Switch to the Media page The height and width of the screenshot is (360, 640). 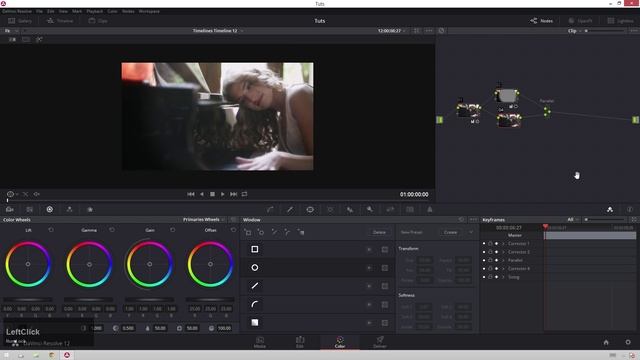click(x=260, y=342)
